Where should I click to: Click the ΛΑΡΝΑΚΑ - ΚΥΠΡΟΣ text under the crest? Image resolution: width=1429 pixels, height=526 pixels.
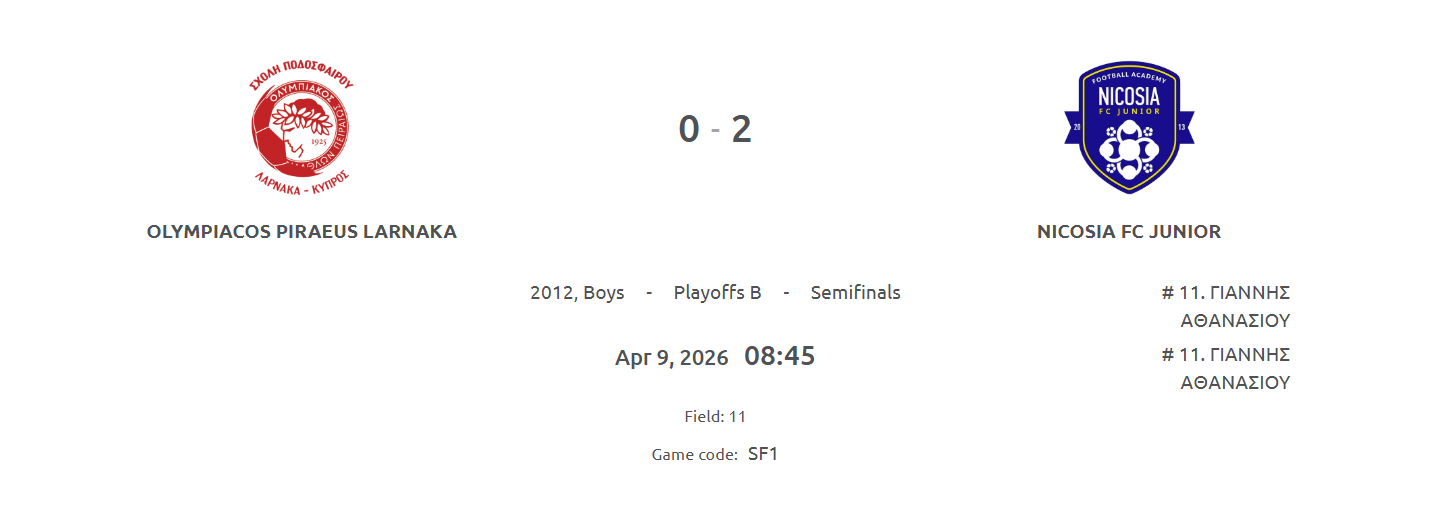(x=301, y=186)
